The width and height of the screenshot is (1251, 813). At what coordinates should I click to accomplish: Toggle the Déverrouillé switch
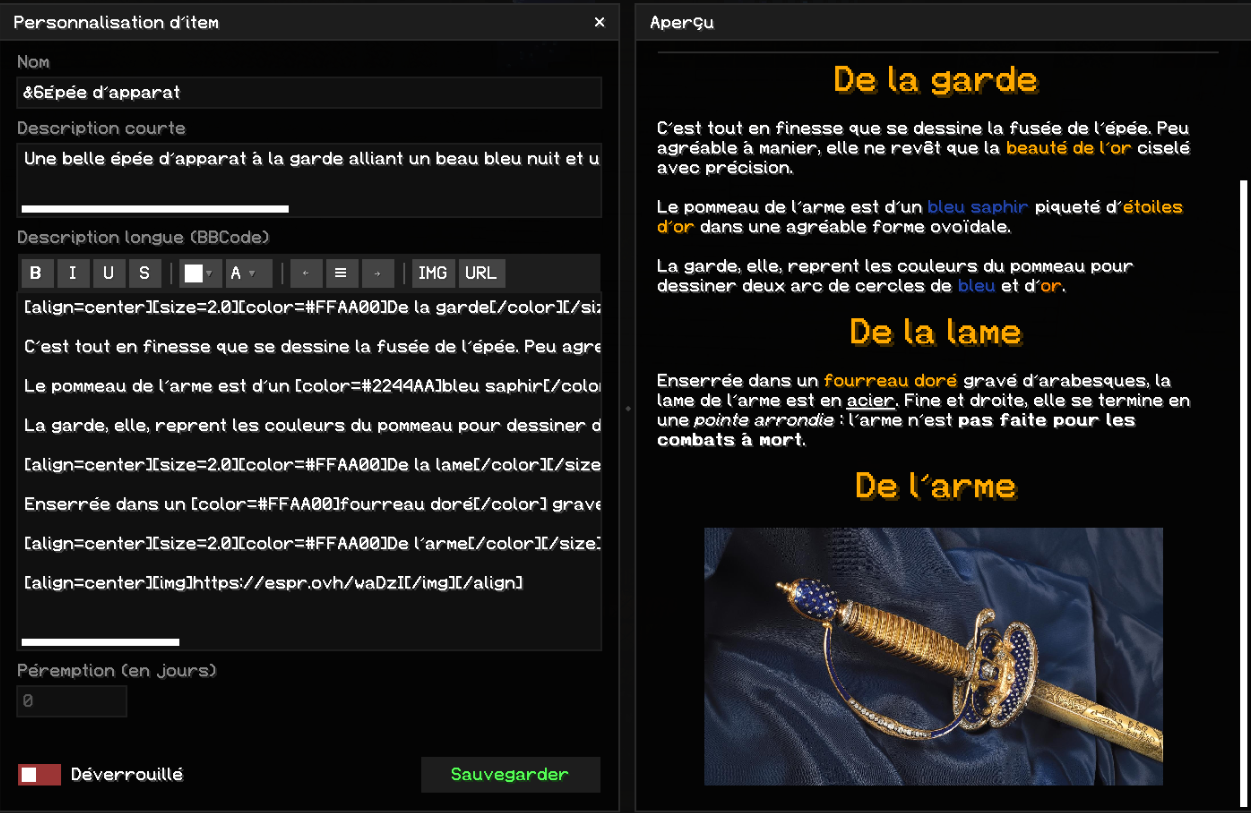39,774
